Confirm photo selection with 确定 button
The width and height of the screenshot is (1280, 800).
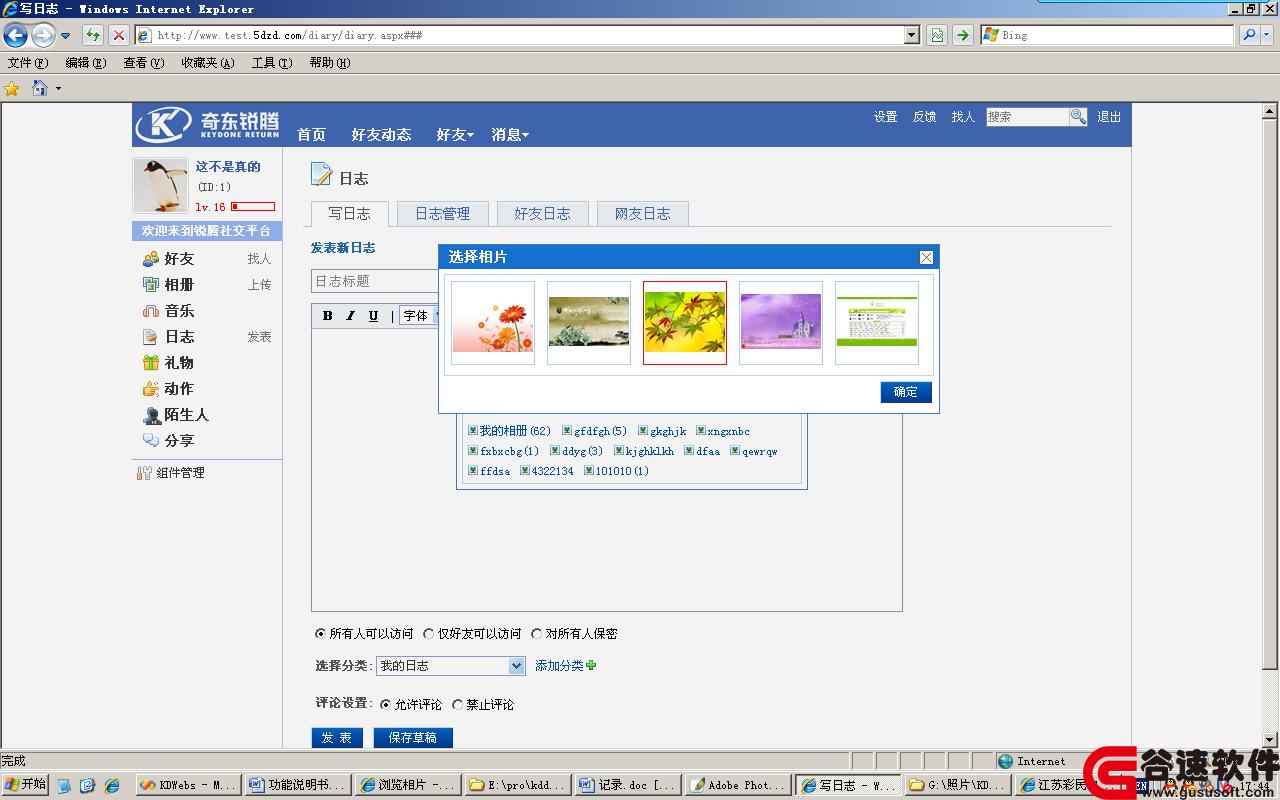click(906, 392)
